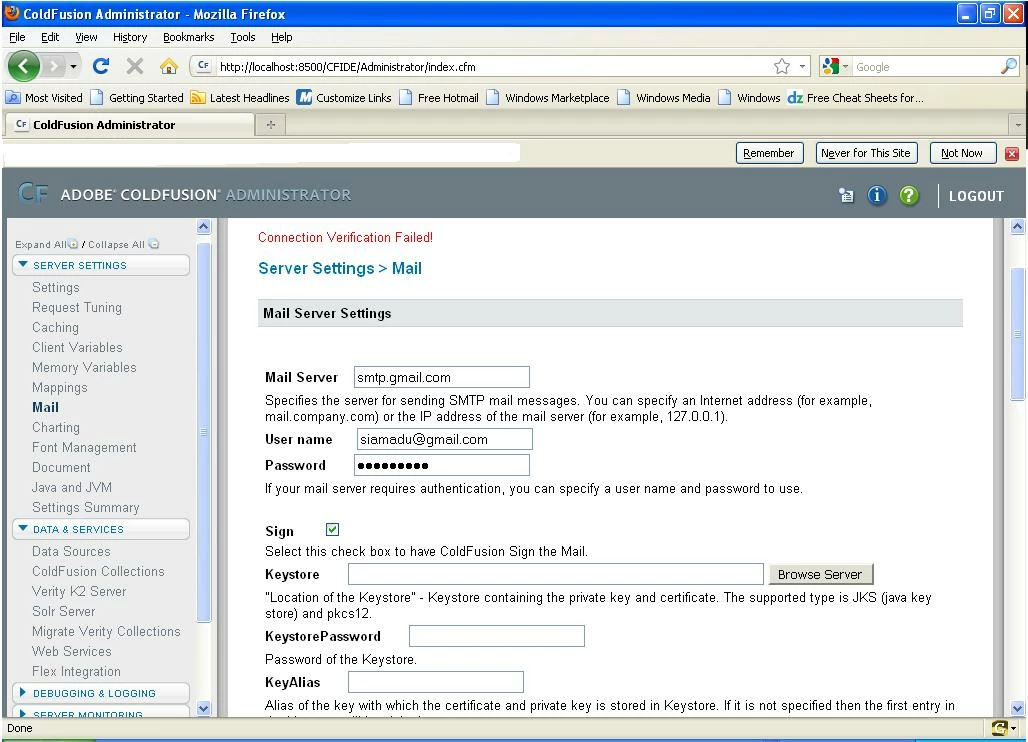
Task: Click the Mail Server input field
Action: (441, 377)
